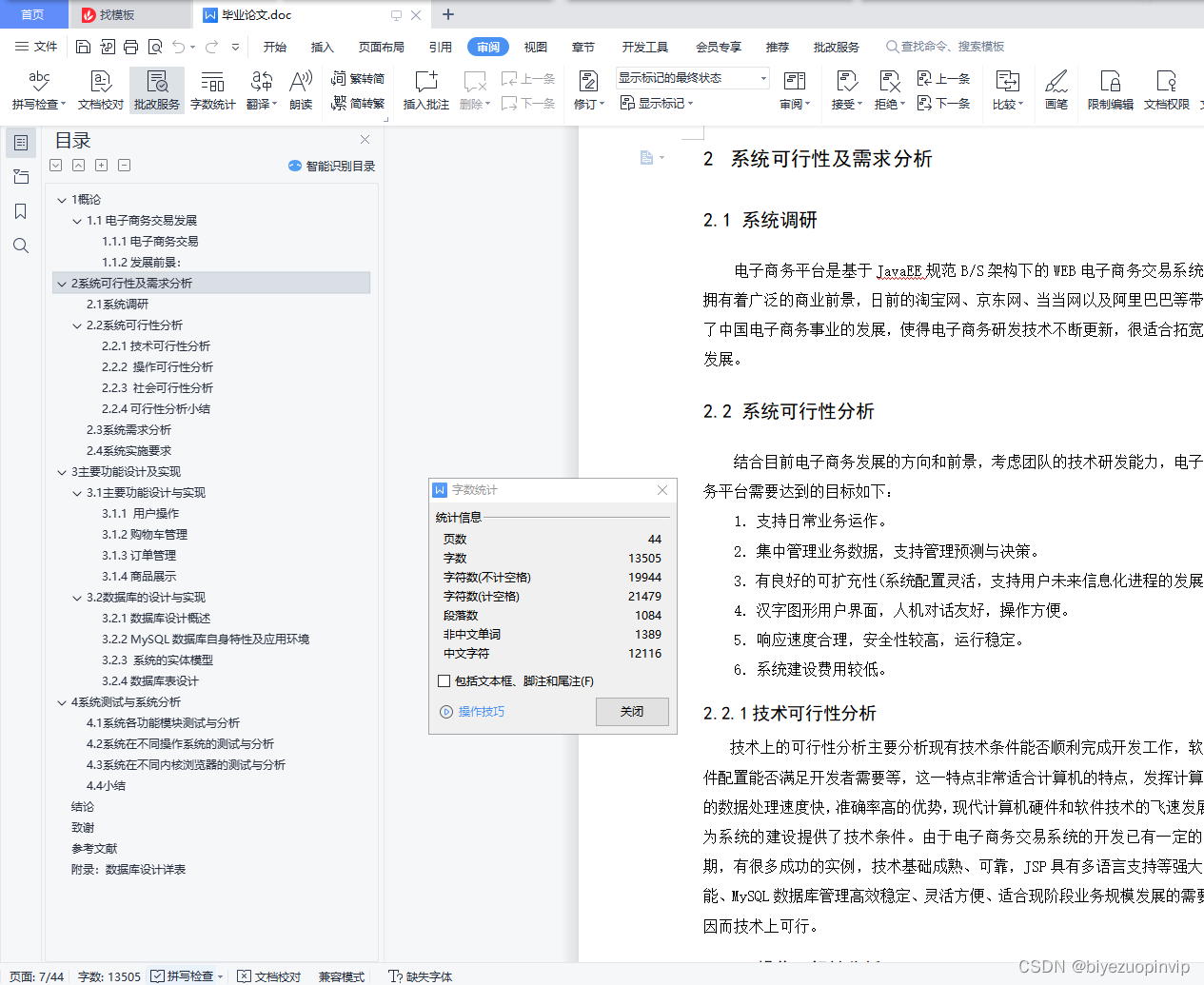The image size is (1204, 985).
Task: Open 限制编辑 restrict editing
Action: [1110, 90]
